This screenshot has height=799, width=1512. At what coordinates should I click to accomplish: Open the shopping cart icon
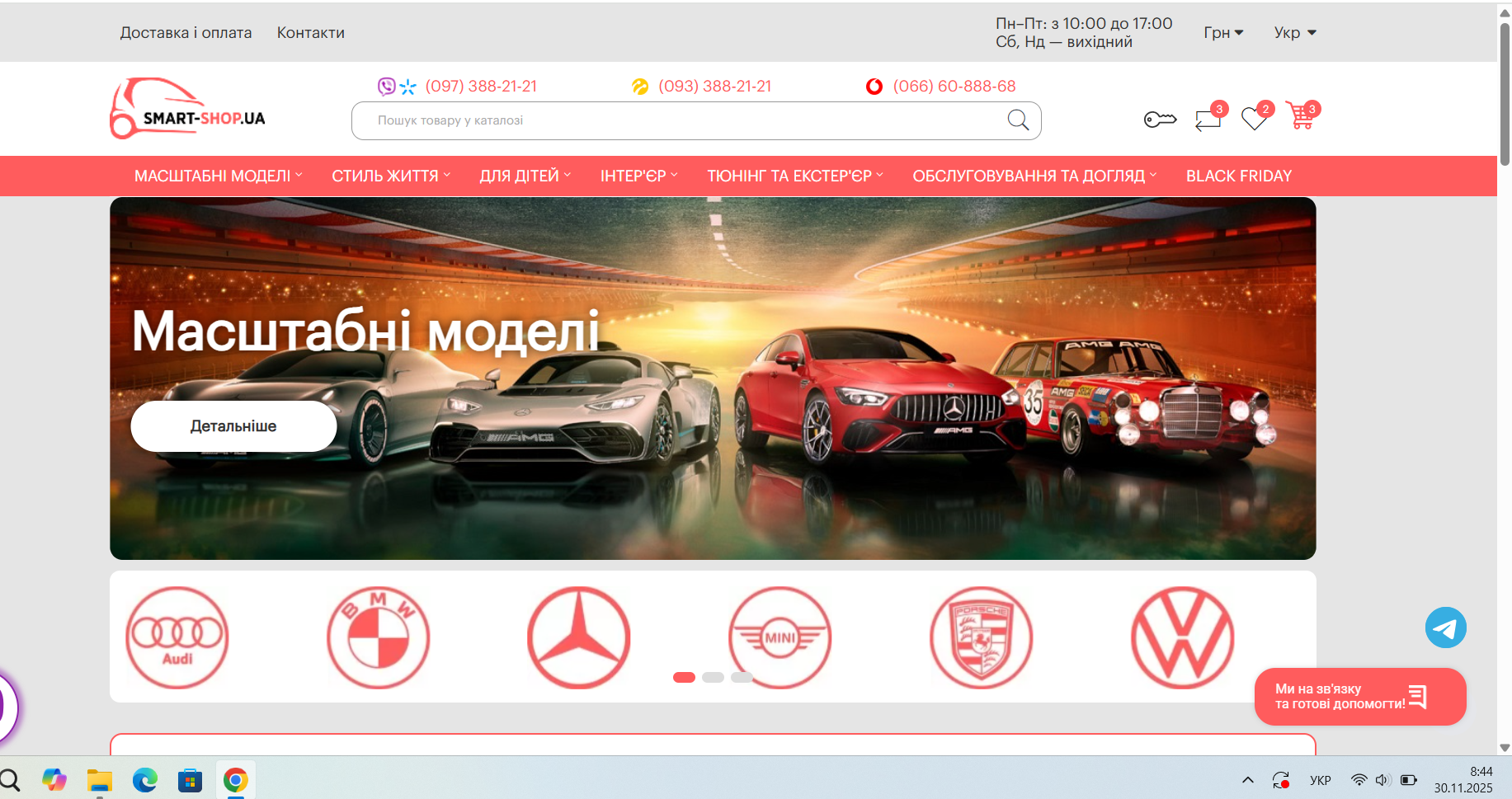(1301, 118)
